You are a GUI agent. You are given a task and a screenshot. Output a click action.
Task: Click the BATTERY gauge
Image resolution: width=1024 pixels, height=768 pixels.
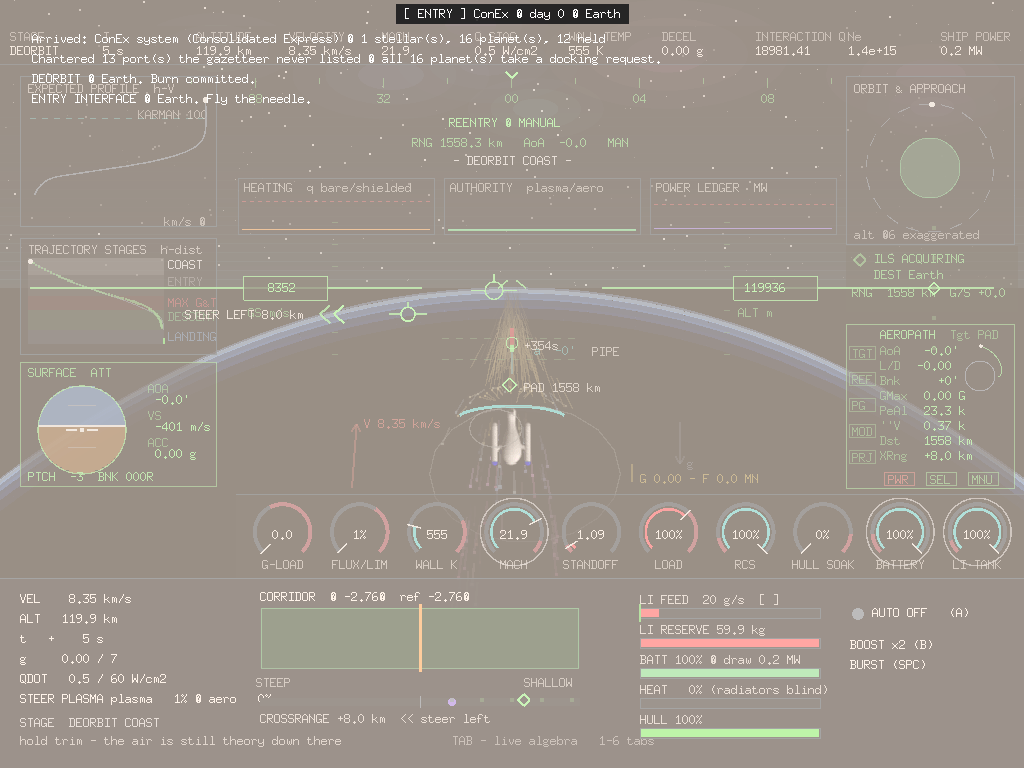pos(899,532)
